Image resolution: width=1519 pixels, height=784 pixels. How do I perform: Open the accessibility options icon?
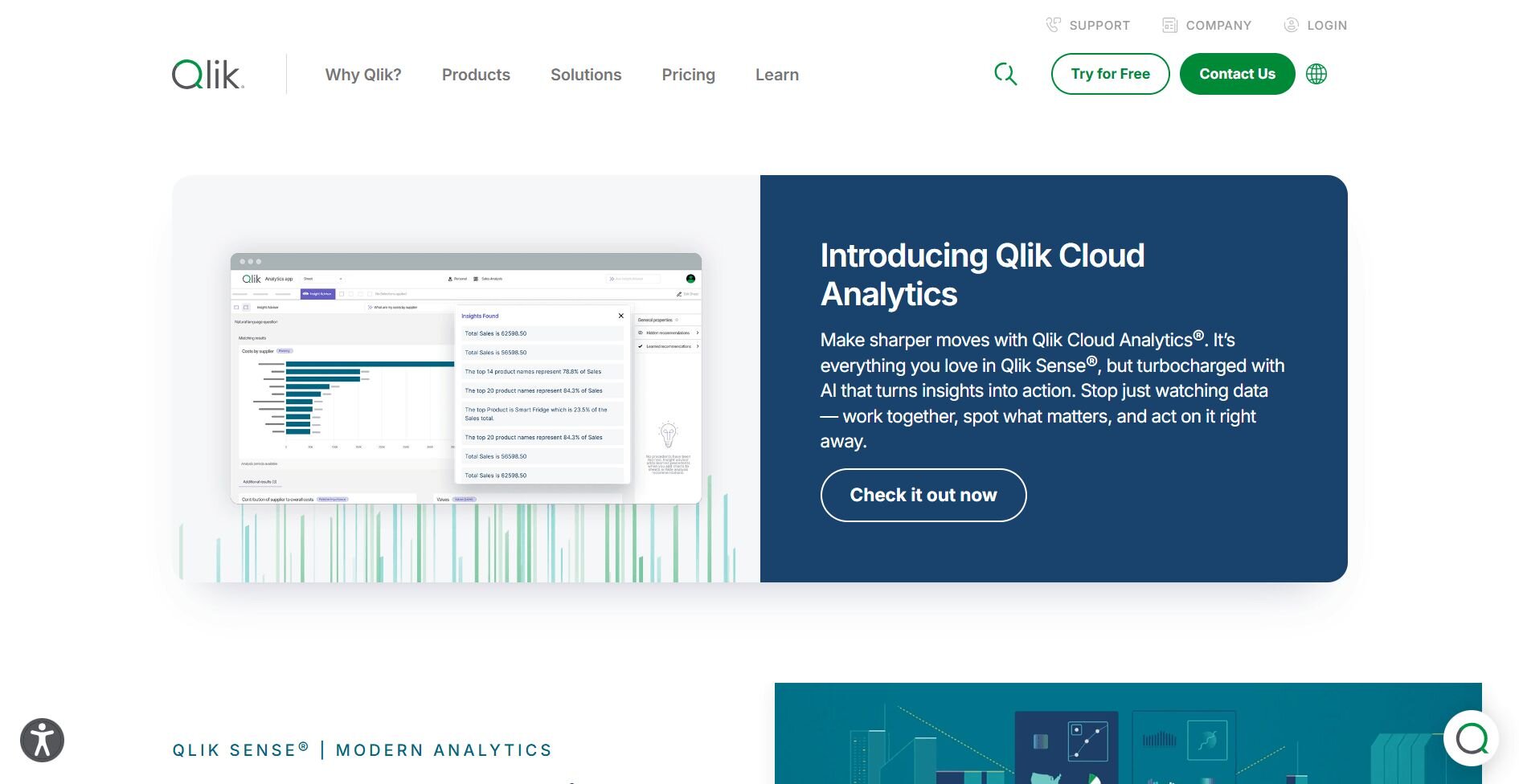[42, 740]
